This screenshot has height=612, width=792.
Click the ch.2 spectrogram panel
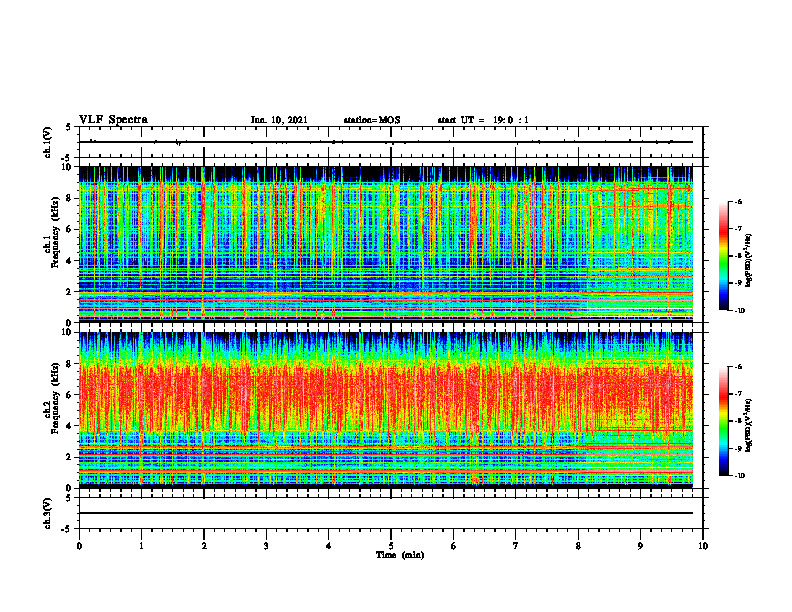(x=386, y=410)
